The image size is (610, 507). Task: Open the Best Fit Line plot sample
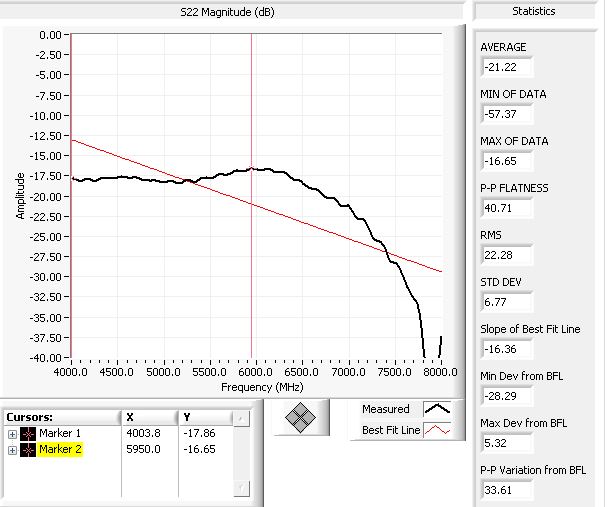[x=437, y=430]
